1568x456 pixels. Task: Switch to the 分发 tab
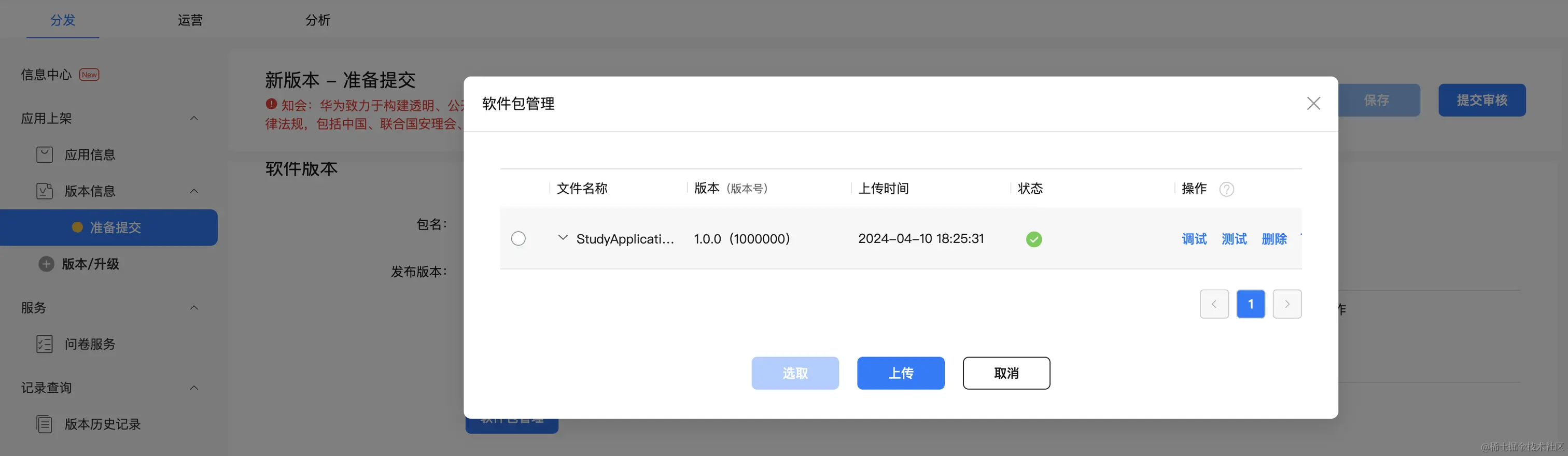point(63,20)
